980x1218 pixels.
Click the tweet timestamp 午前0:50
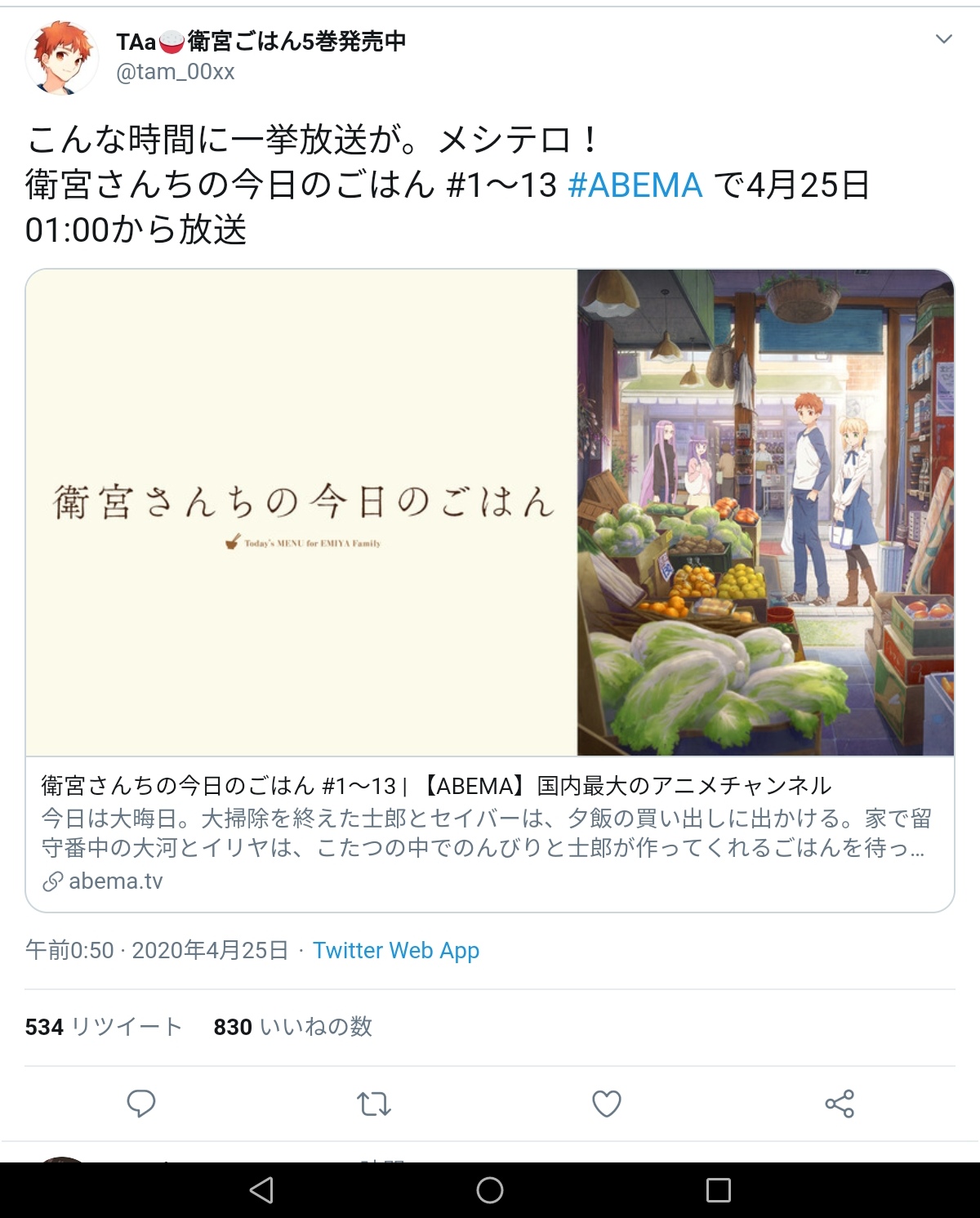[x=69, y=951]
